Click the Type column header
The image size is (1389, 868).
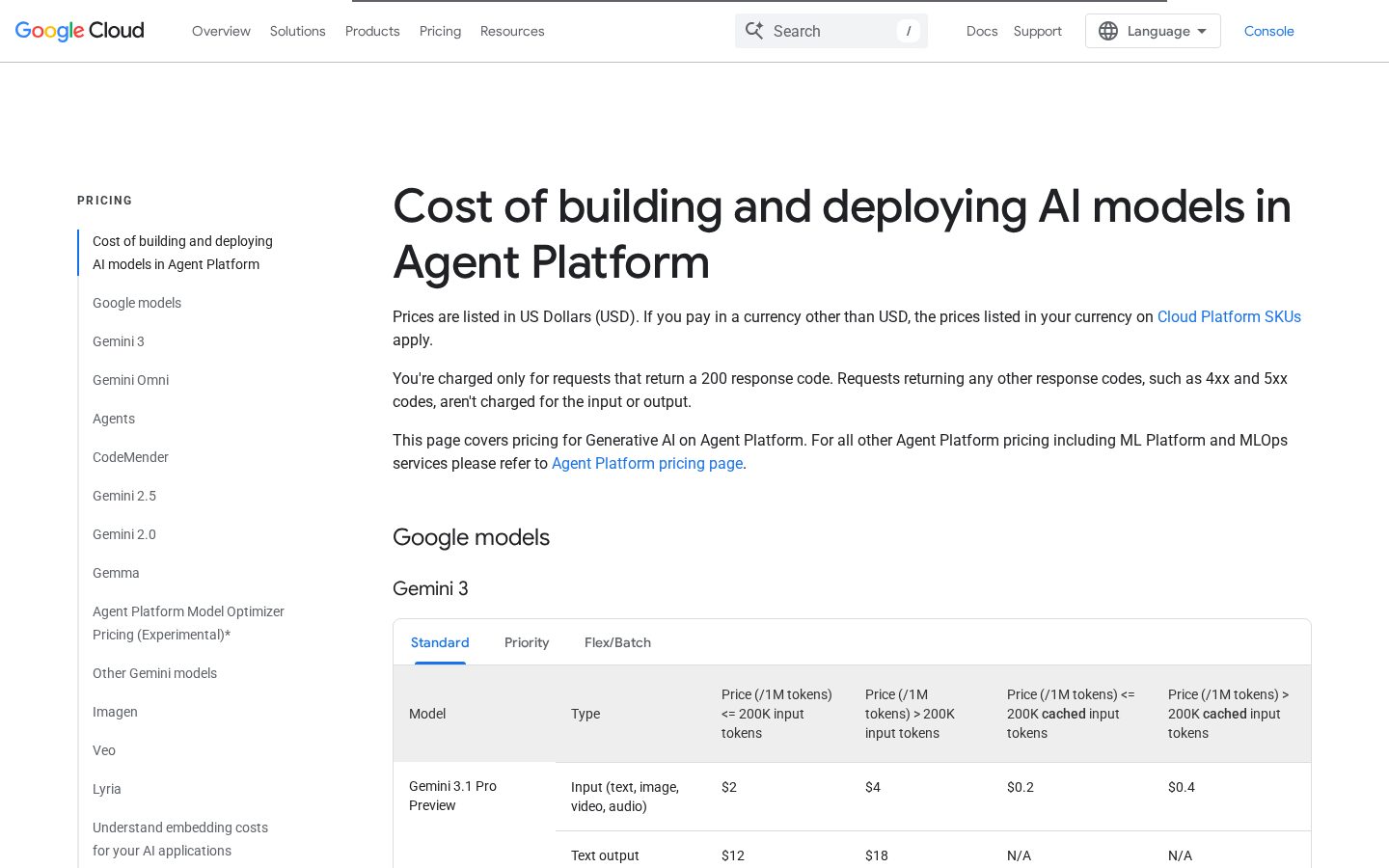point(586,714)
